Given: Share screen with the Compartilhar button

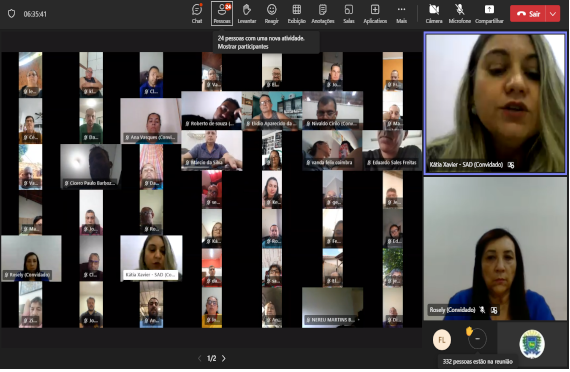Looking at the screenshot, I should [489, 13].
